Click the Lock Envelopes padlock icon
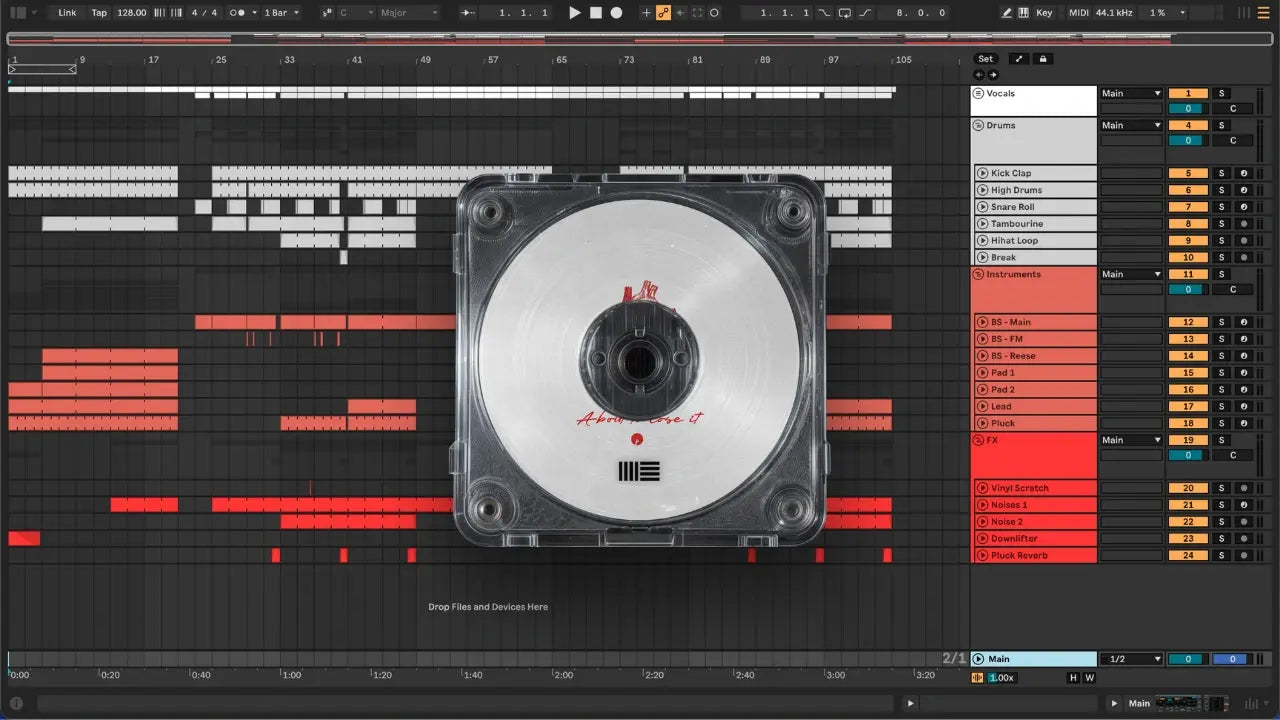Screen dimensions: 1280x720 coord(1043,59)
